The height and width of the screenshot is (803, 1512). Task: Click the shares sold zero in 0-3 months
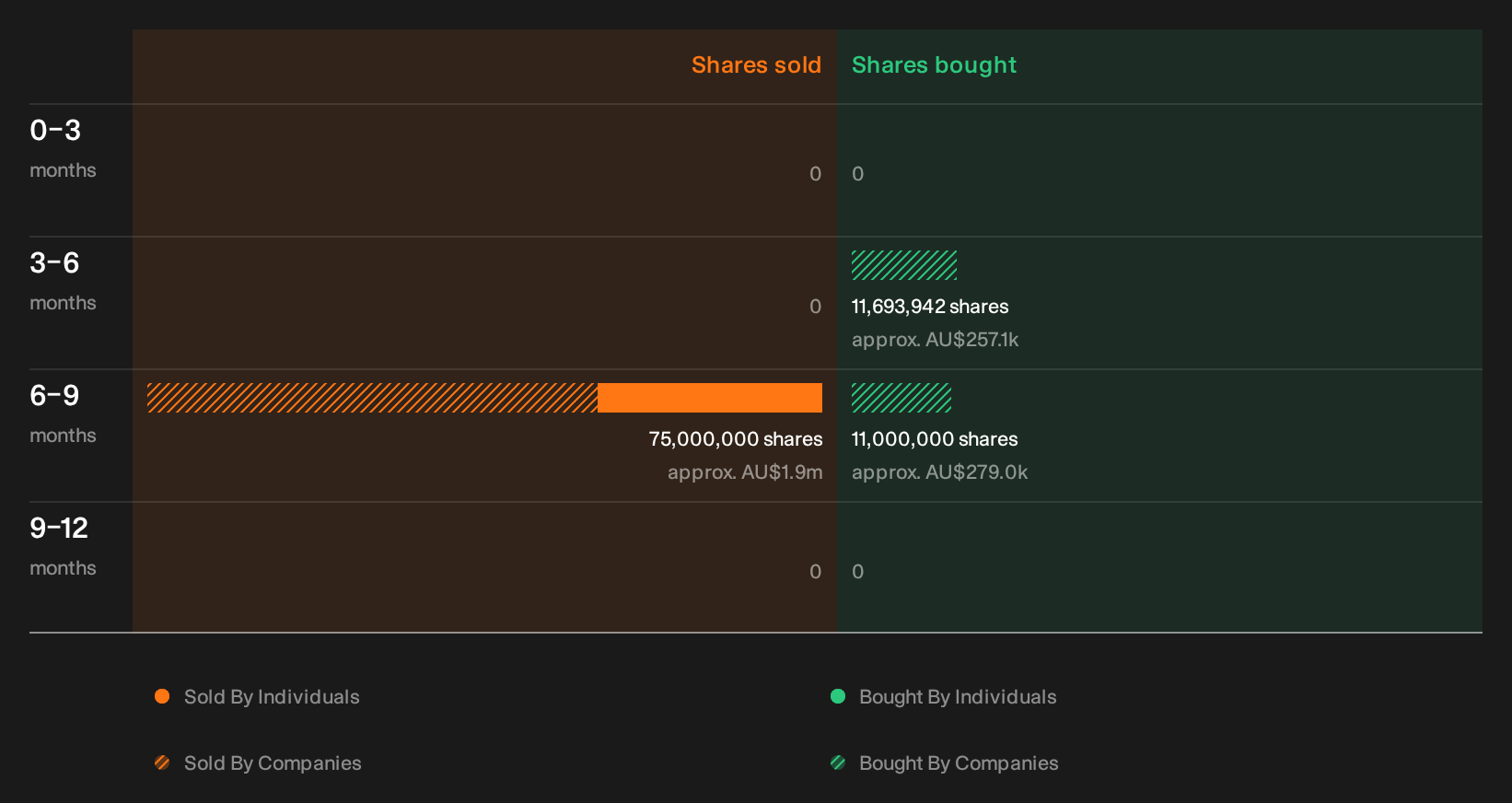point(815,174)
